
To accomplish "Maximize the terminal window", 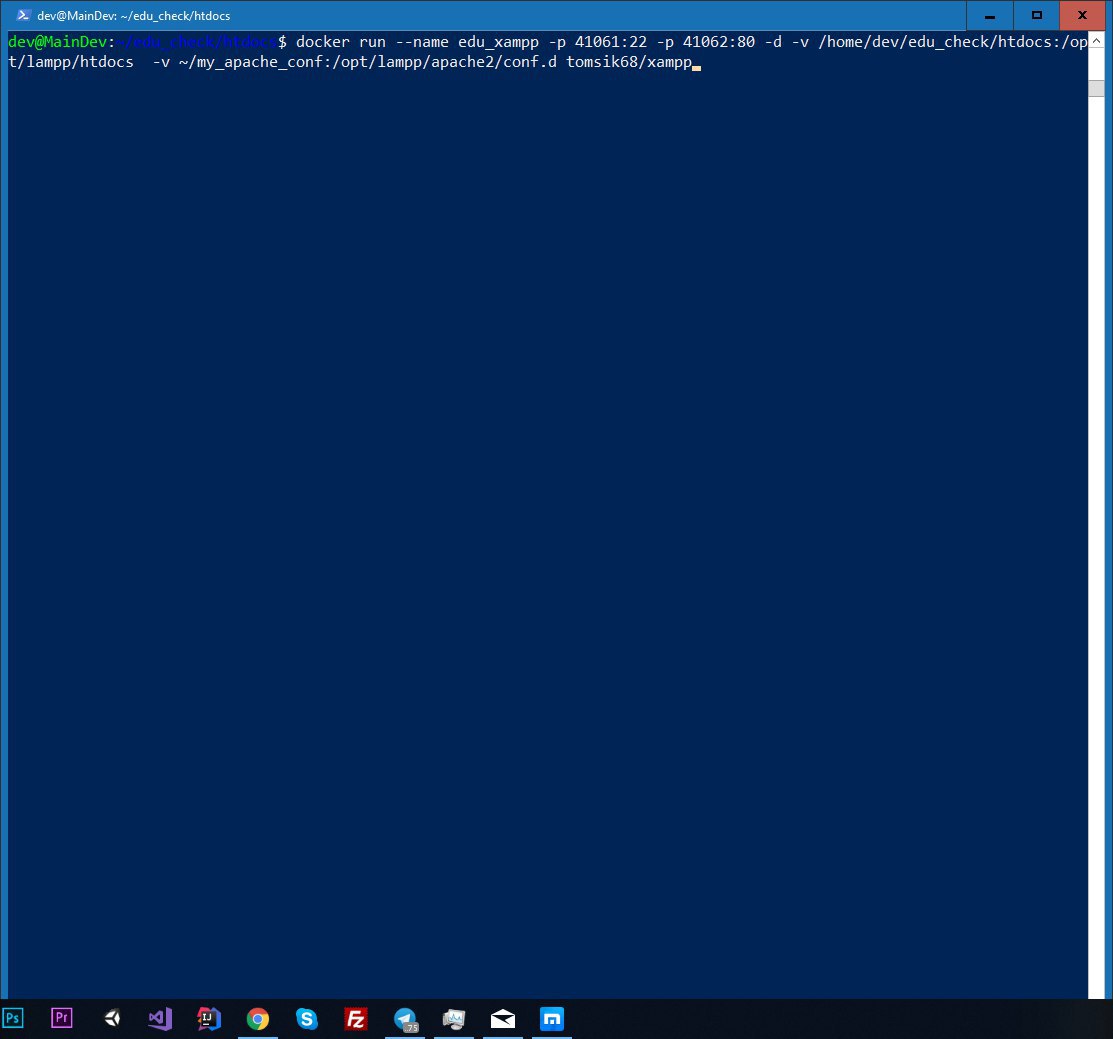I will [x=1036, y=15].
